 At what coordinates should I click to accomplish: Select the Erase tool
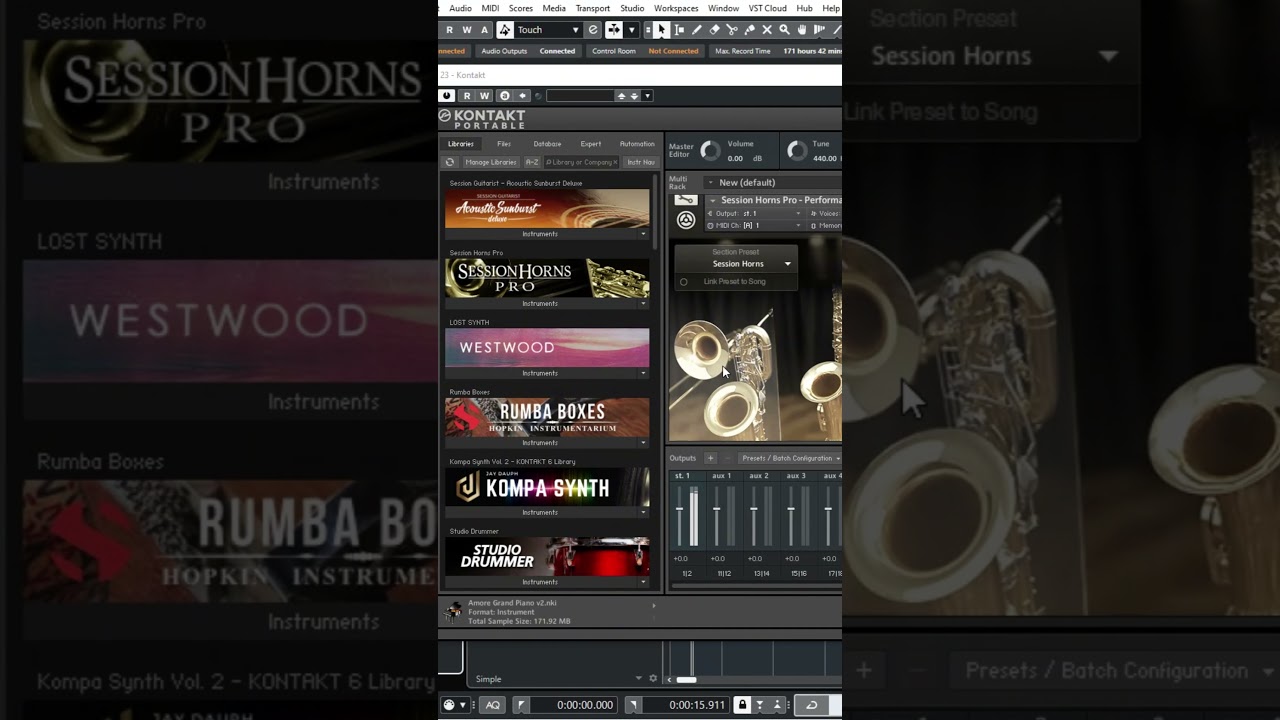point(714,30)
